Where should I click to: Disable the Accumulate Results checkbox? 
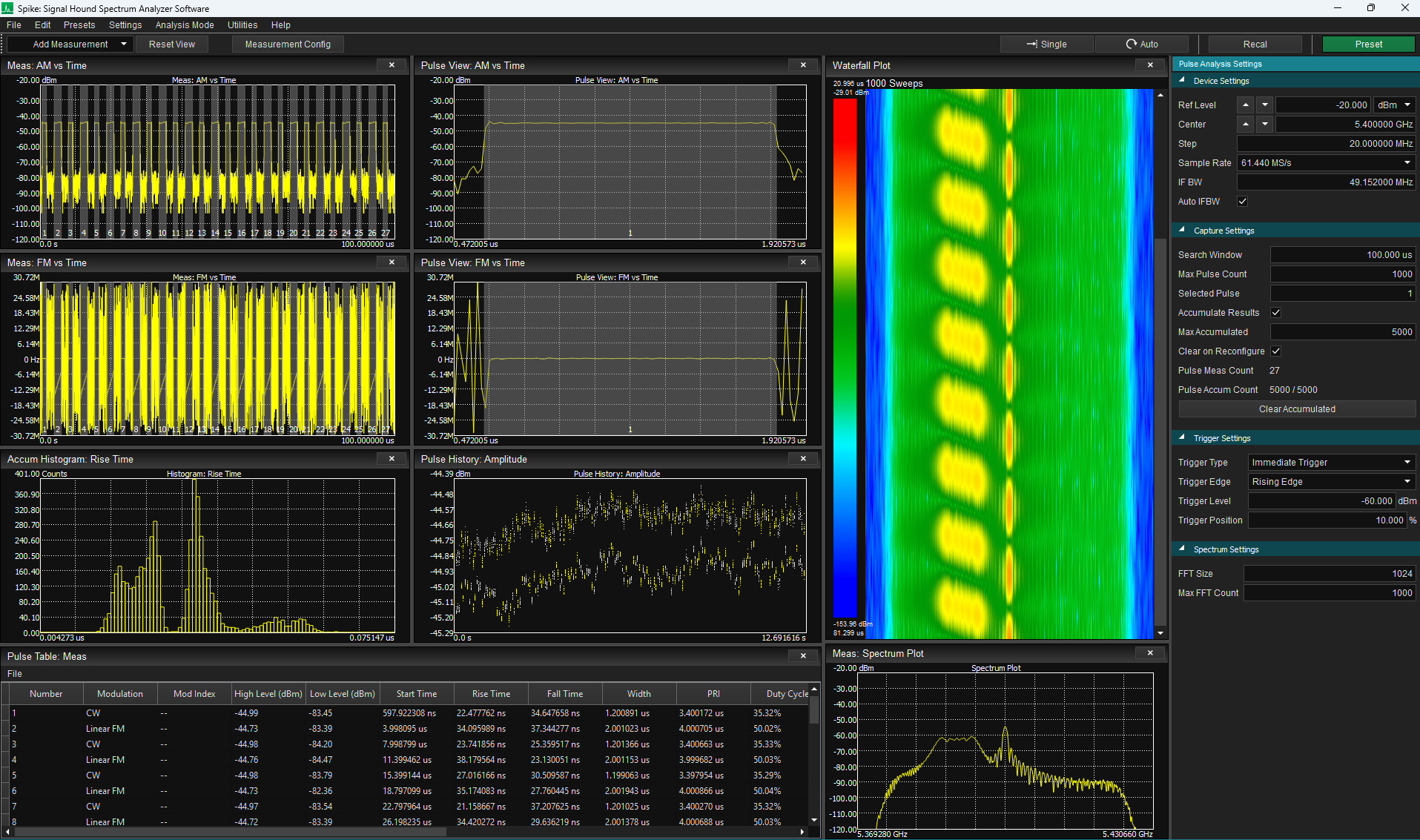click(1276, 313)
